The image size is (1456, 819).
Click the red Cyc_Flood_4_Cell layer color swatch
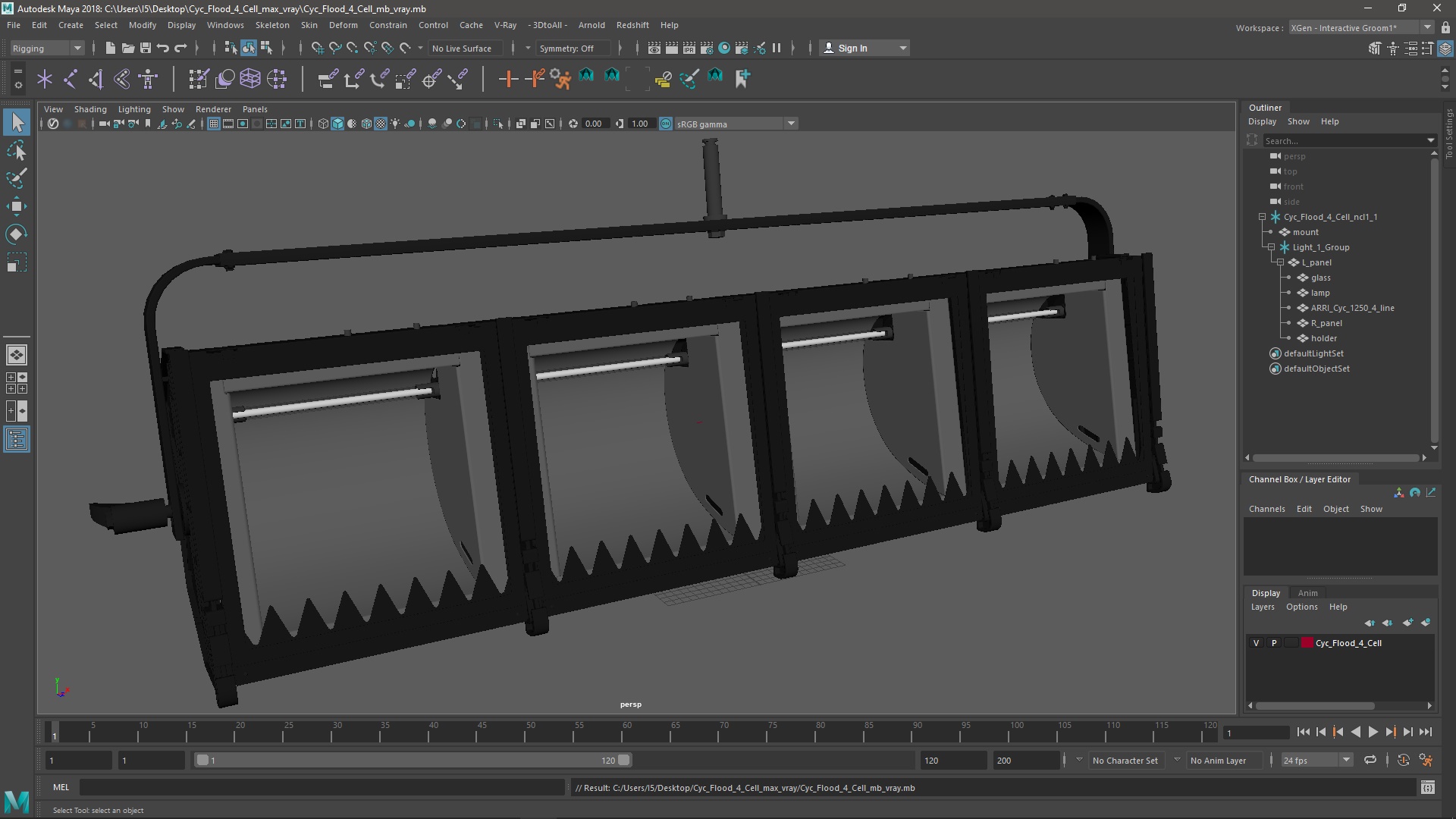pyautogui.click(x=1307, y=643)
